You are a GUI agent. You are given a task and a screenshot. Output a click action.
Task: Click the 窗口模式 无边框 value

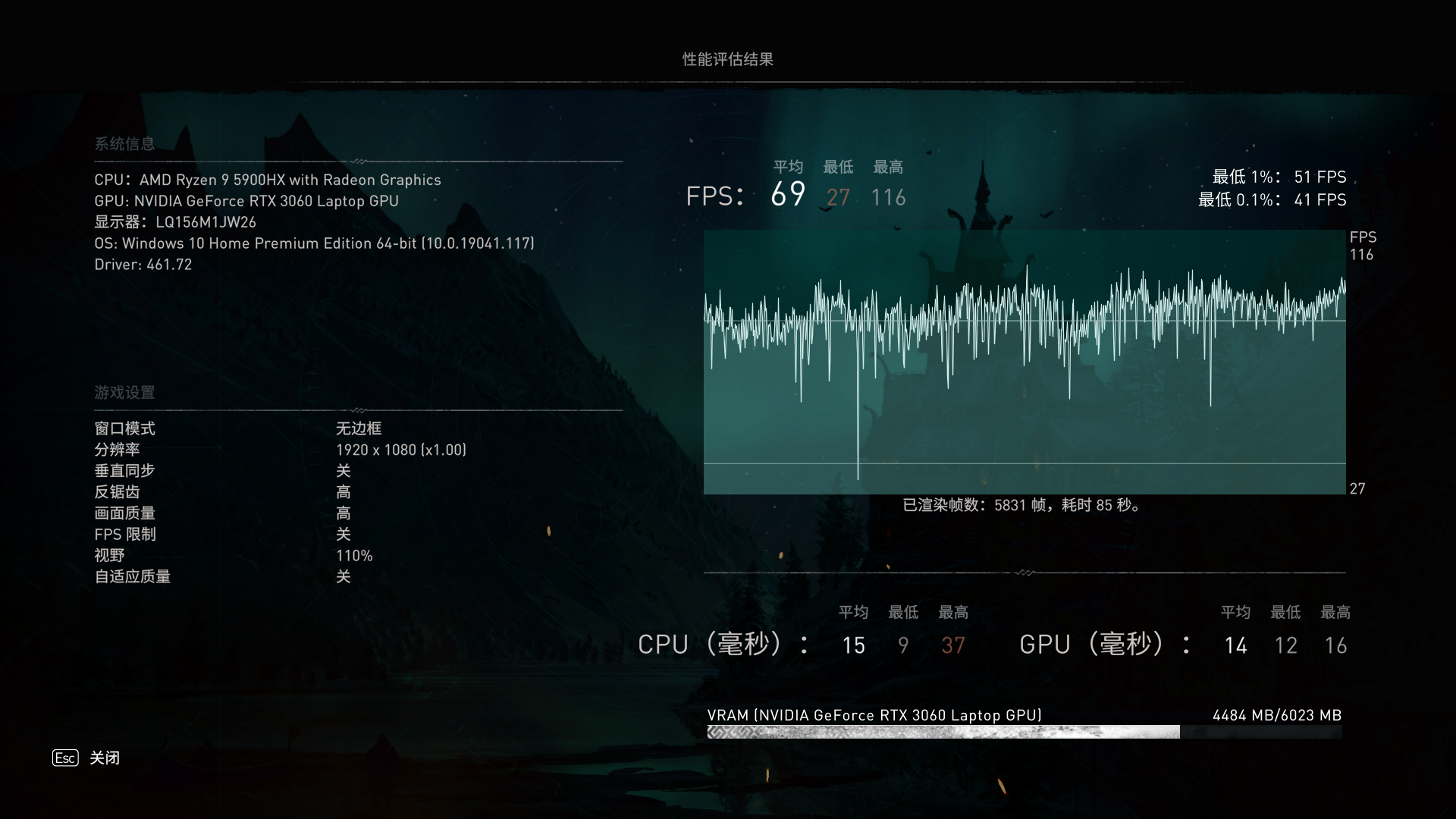click(359, 428)
